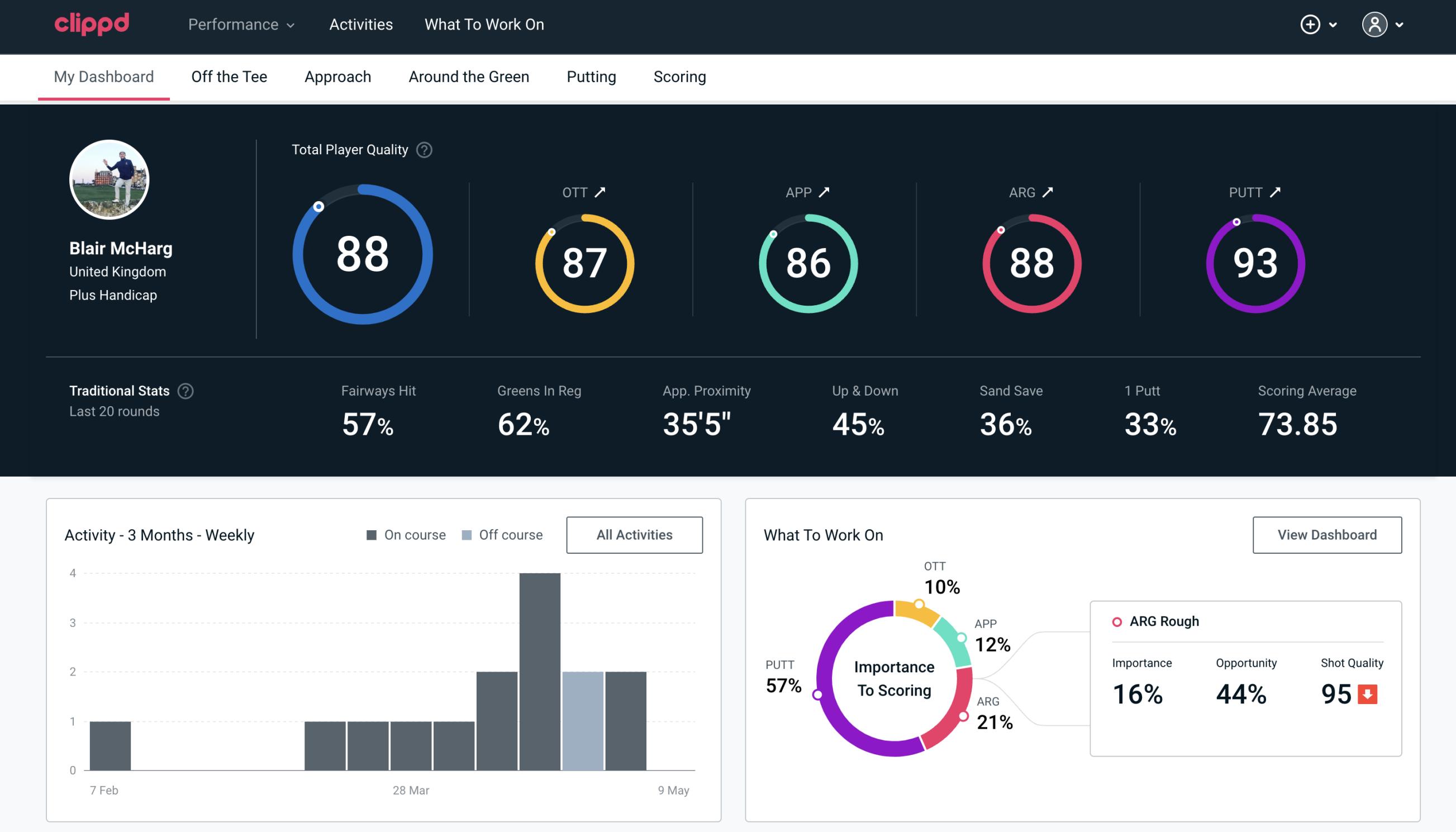The image size is (1456, 832).
Task: Click the Total Player Quality help icon
Action: click(x=422, y=150)
